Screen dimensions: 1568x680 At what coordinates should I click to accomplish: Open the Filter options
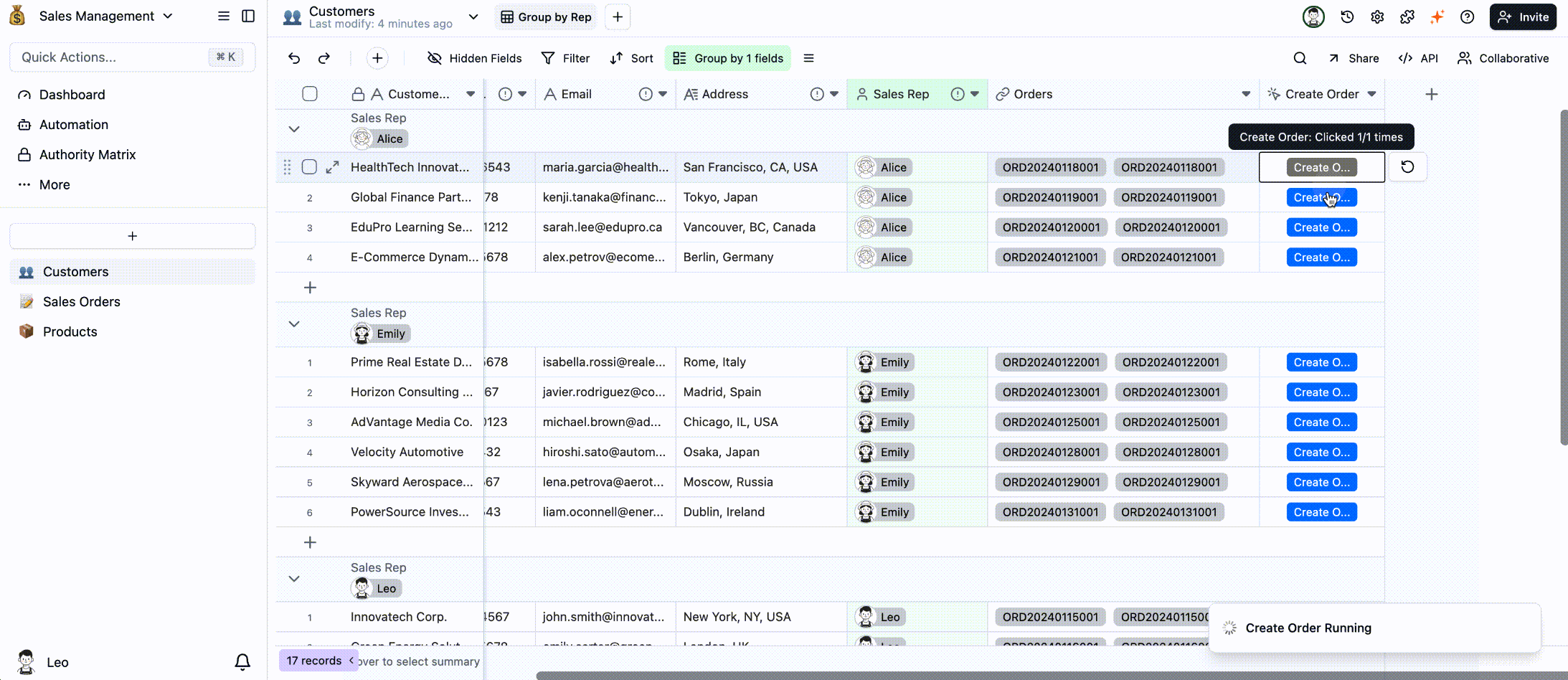tap(565, 58)
